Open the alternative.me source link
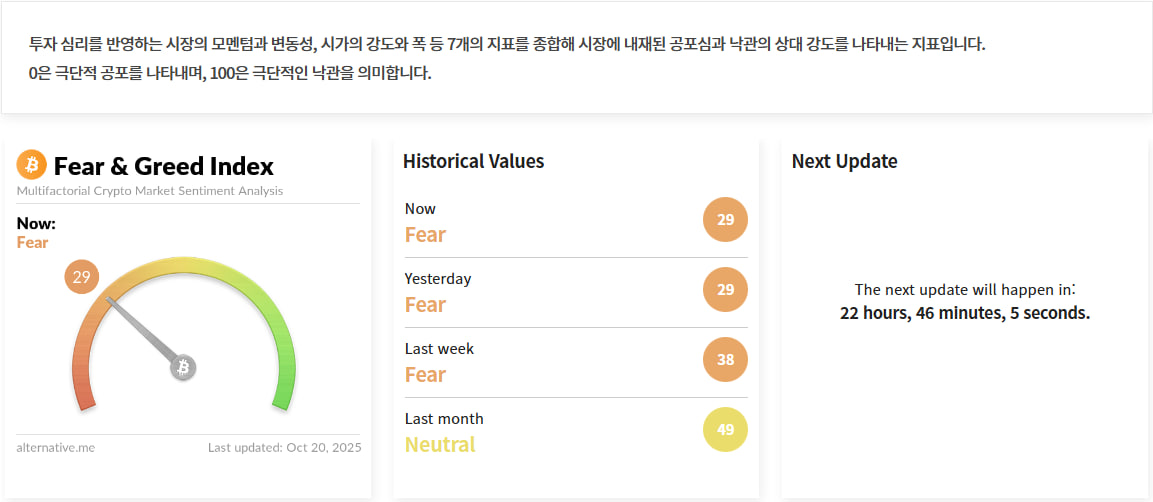This screenshot has height=502, width=1153. [56, 448]
